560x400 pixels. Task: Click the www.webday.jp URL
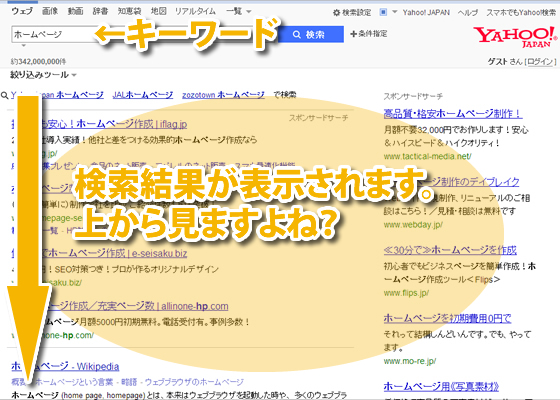click(x=413, y=225)
